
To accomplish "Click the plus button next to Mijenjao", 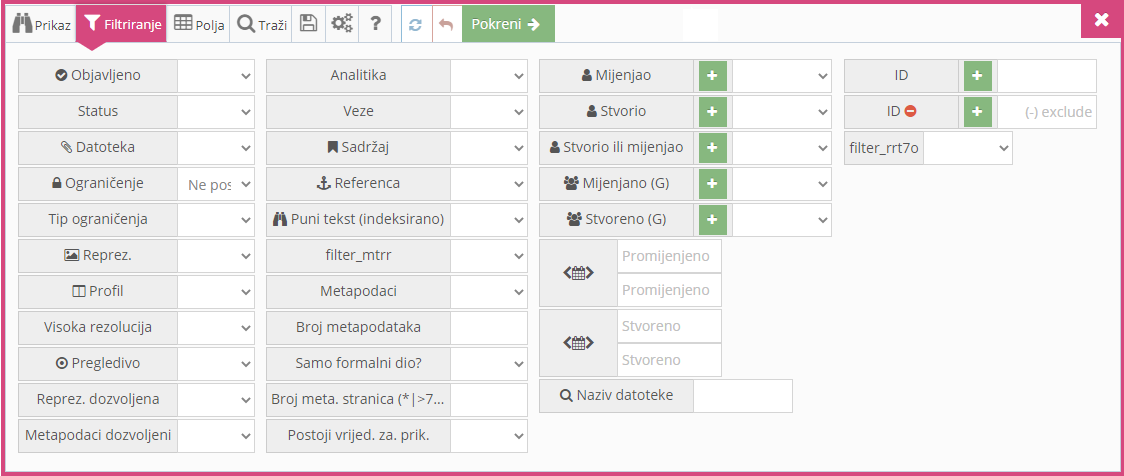I will (712, 76).
